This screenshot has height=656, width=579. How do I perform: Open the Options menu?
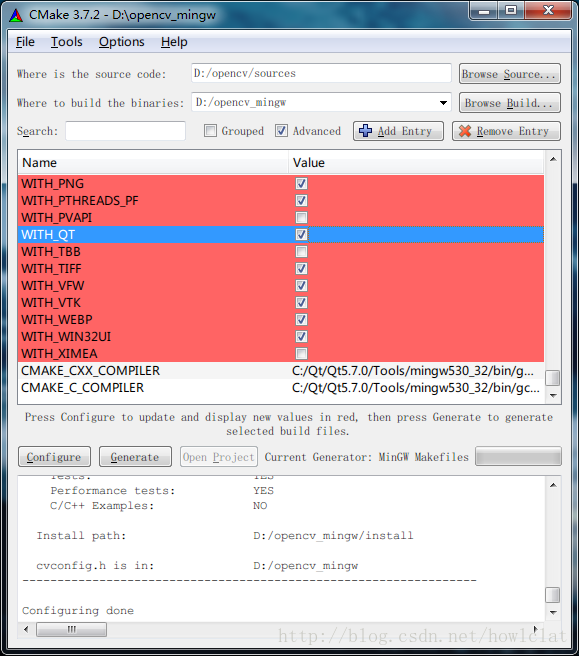tap(121, 42)
